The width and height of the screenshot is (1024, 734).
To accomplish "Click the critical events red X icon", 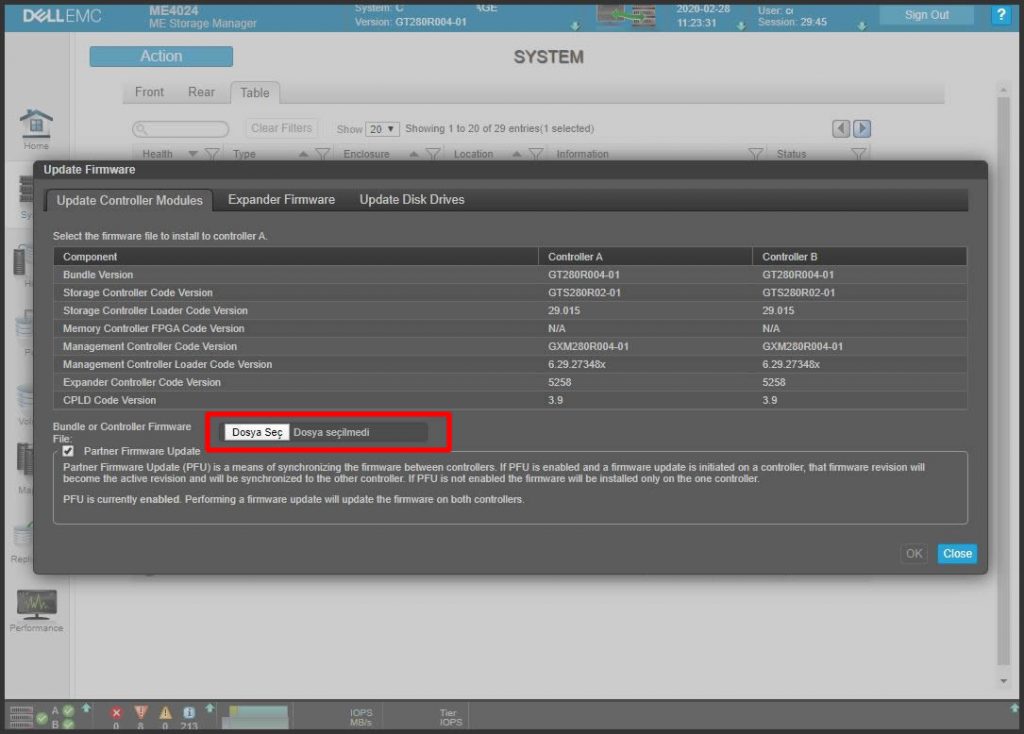I will (x=116, y=713).
